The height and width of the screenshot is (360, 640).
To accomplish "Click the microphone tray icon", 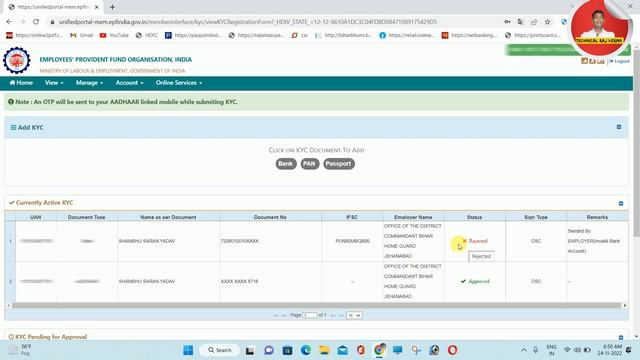I will tap(536, 350).
